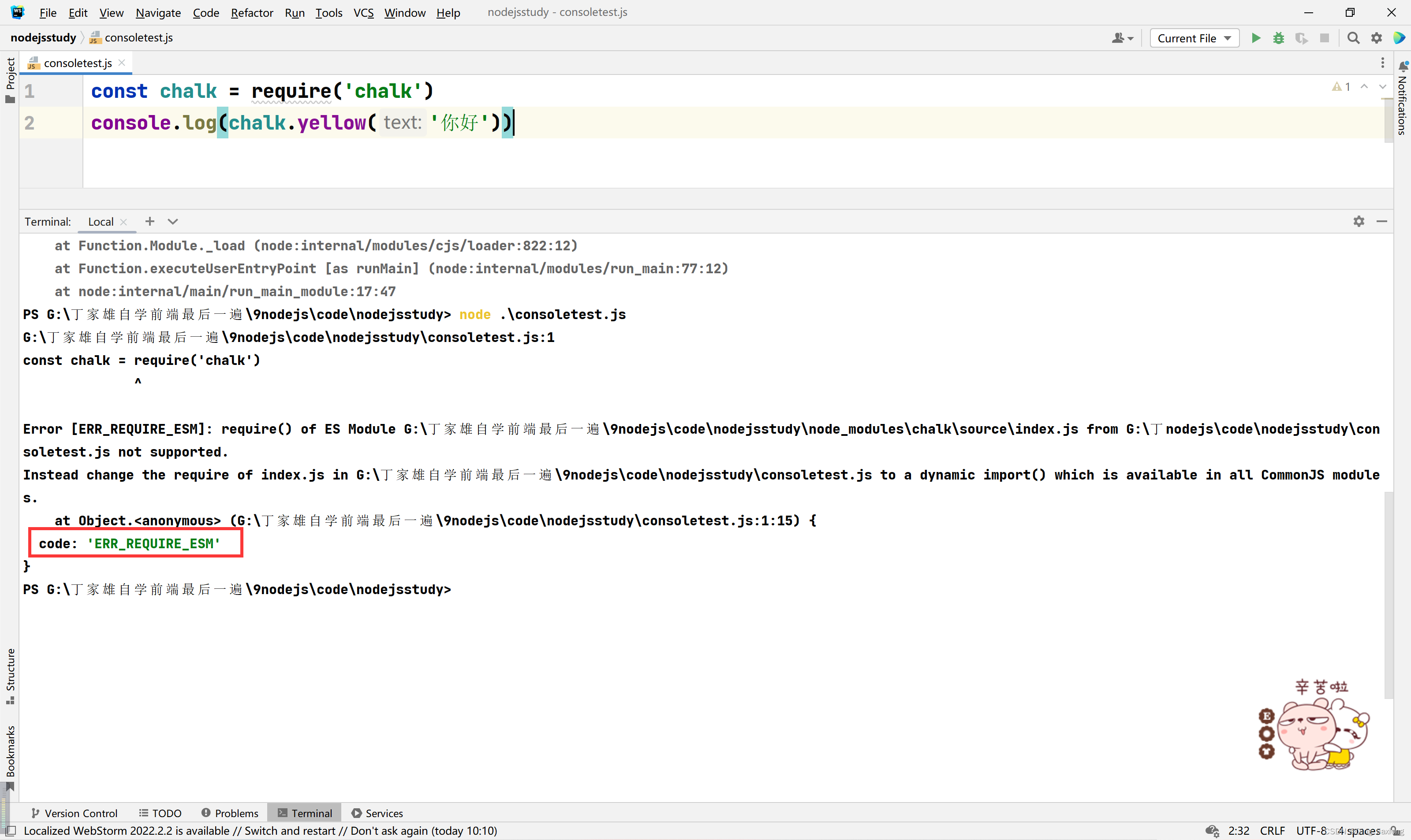Open the File menu
This screenshot has height=840, width=1411.
click(x=48, y=12)
